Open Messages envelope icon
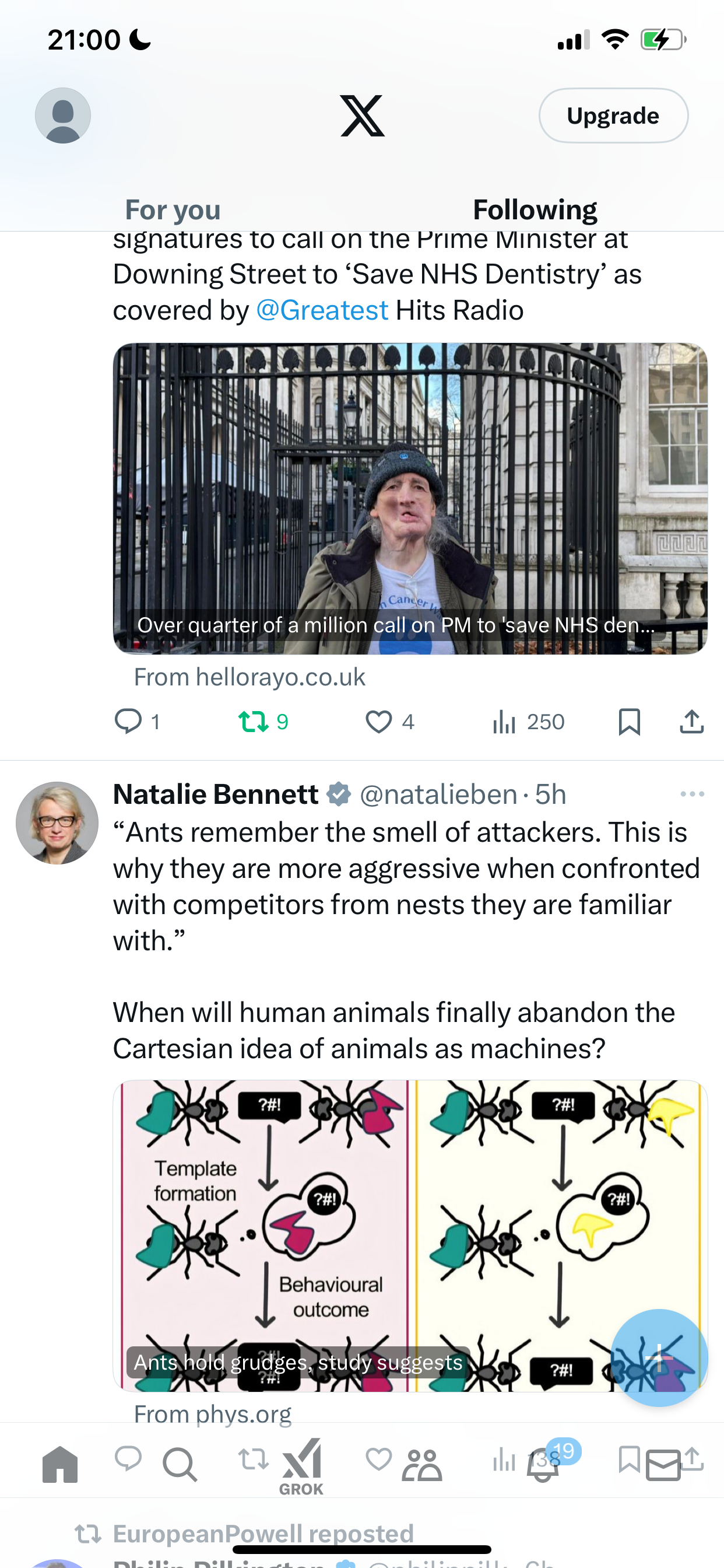 663,1465
